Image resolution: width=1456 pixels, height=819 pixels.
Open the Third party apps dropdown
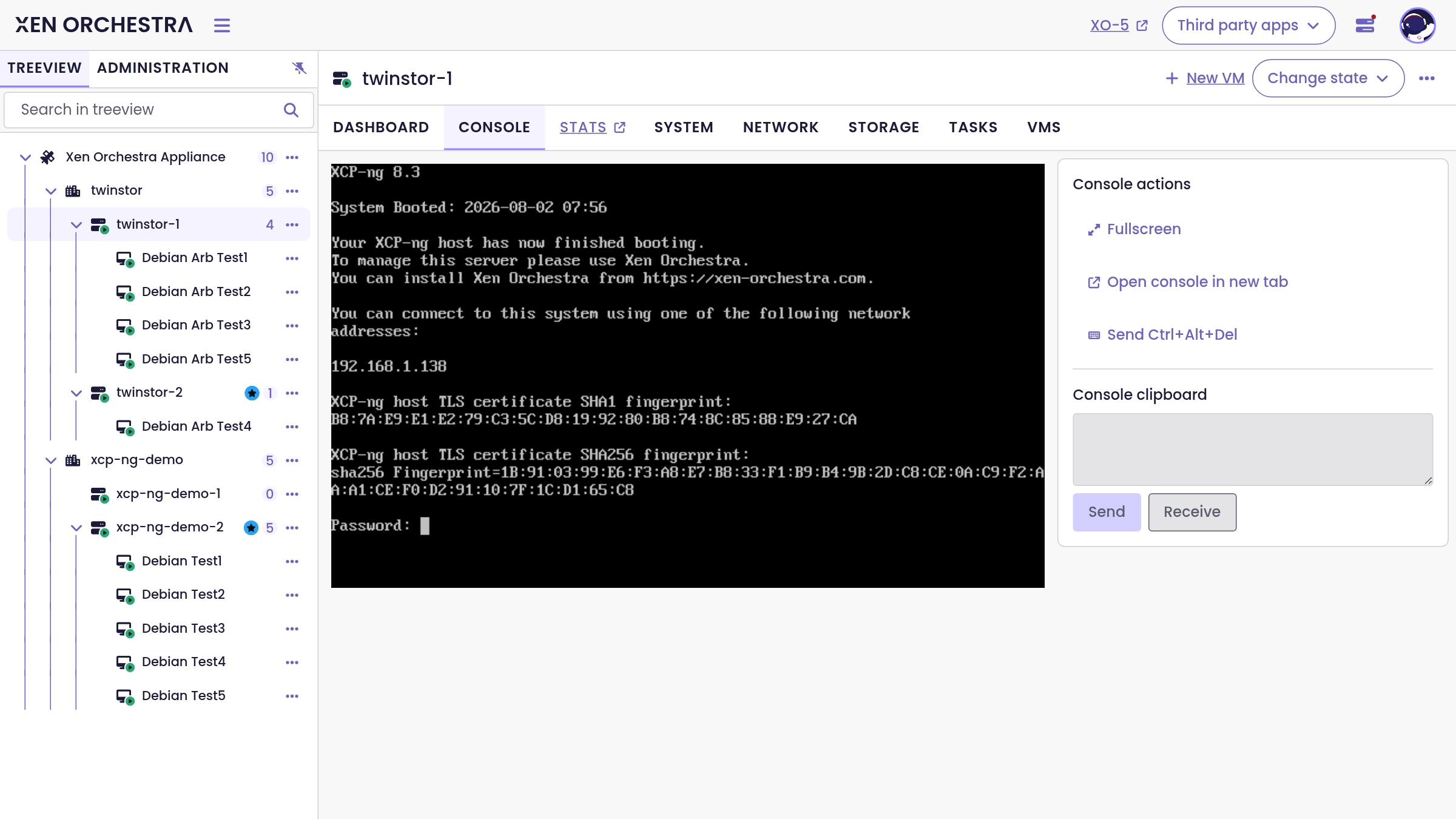[1249, 25]
